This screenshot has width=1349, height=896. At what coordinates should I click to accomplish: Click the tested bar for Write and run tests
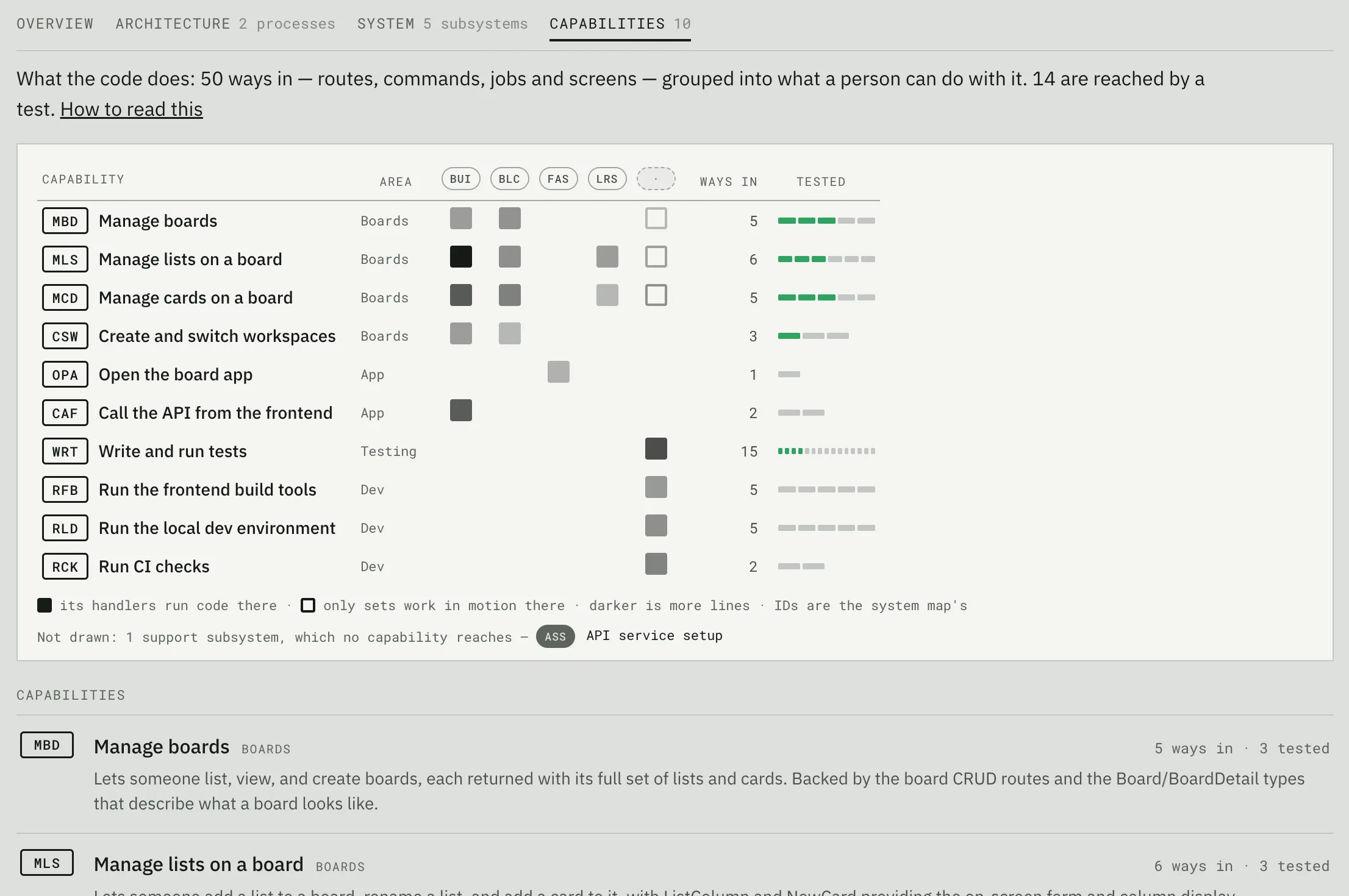click(x=826, y=451)
